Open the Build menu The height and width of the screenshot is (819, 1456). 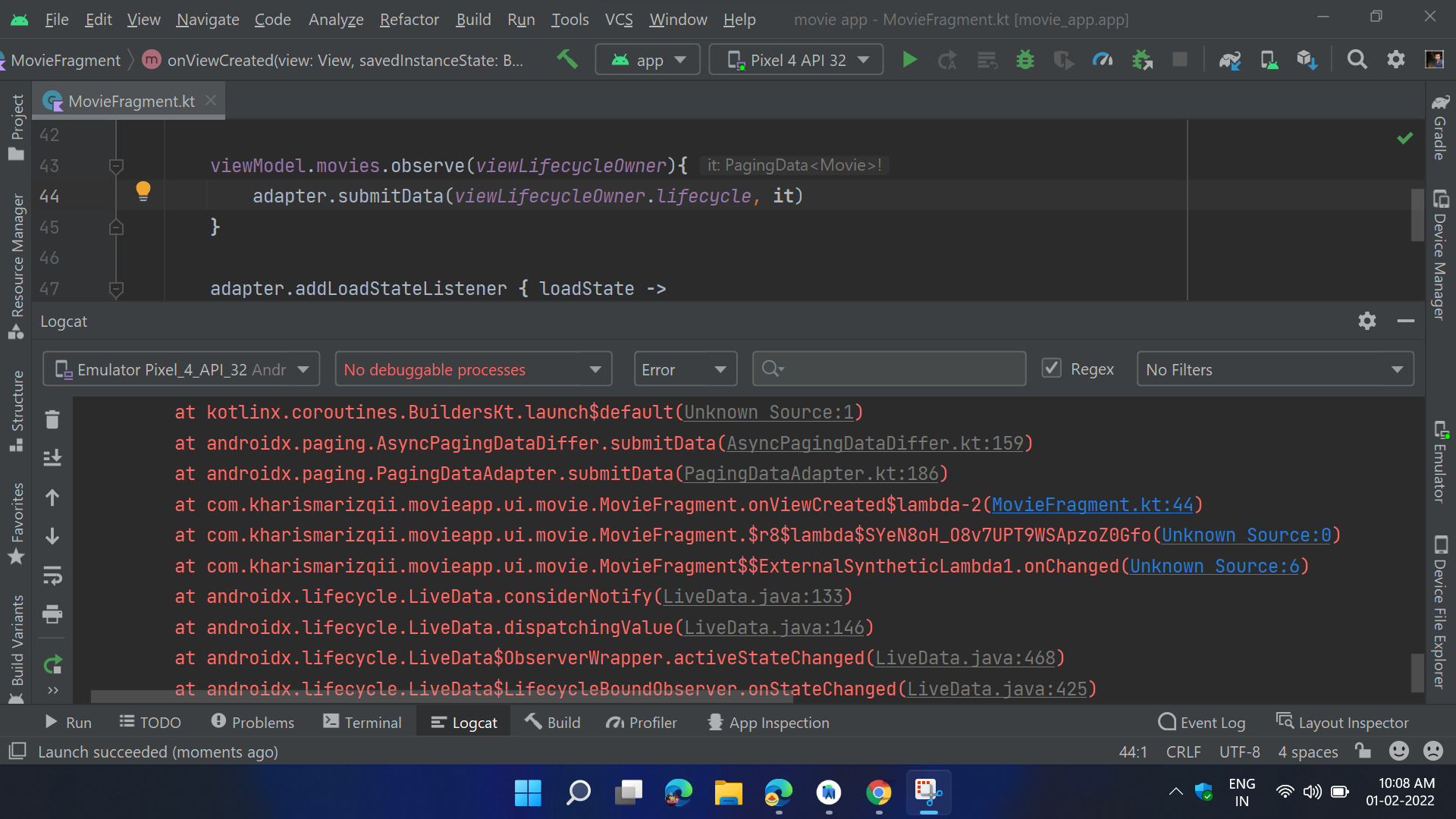(473, 20)
